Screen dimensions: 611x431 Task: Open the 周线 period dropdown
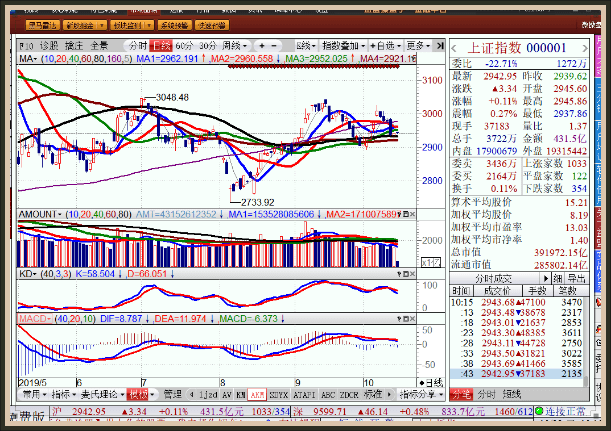coord(234,46)
